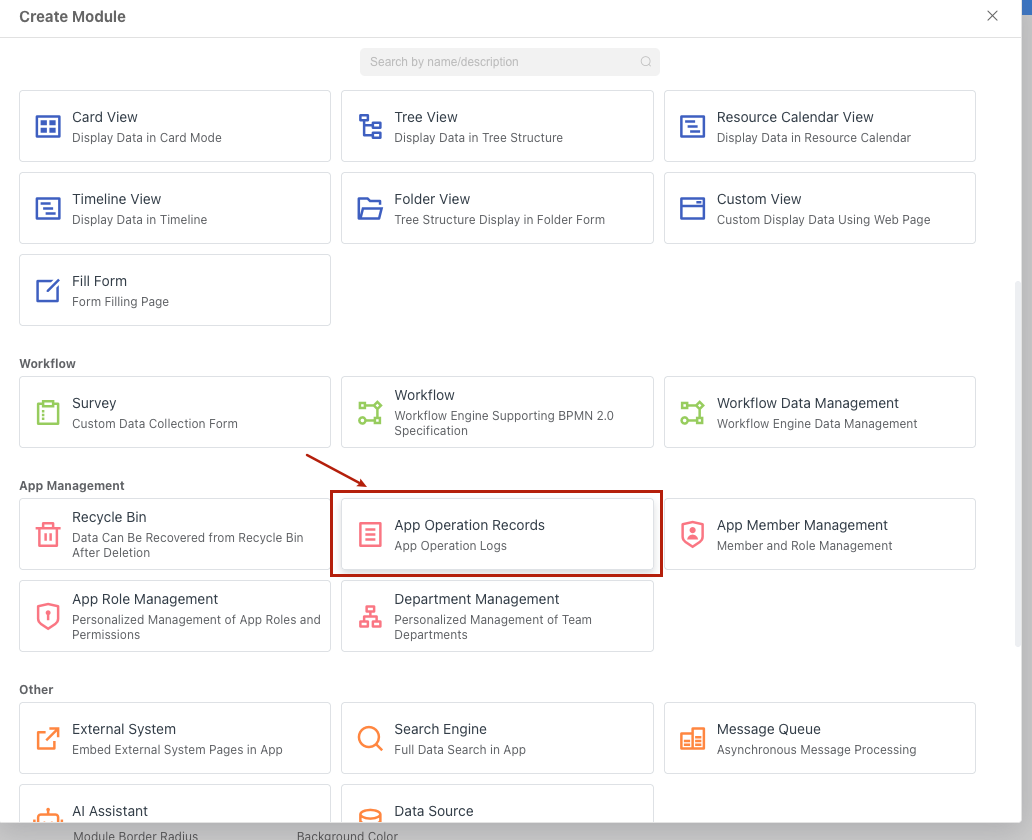This screenshot has height=840, width=1032.
Task: Select the Timeline View module card
Action: point(174,208)
